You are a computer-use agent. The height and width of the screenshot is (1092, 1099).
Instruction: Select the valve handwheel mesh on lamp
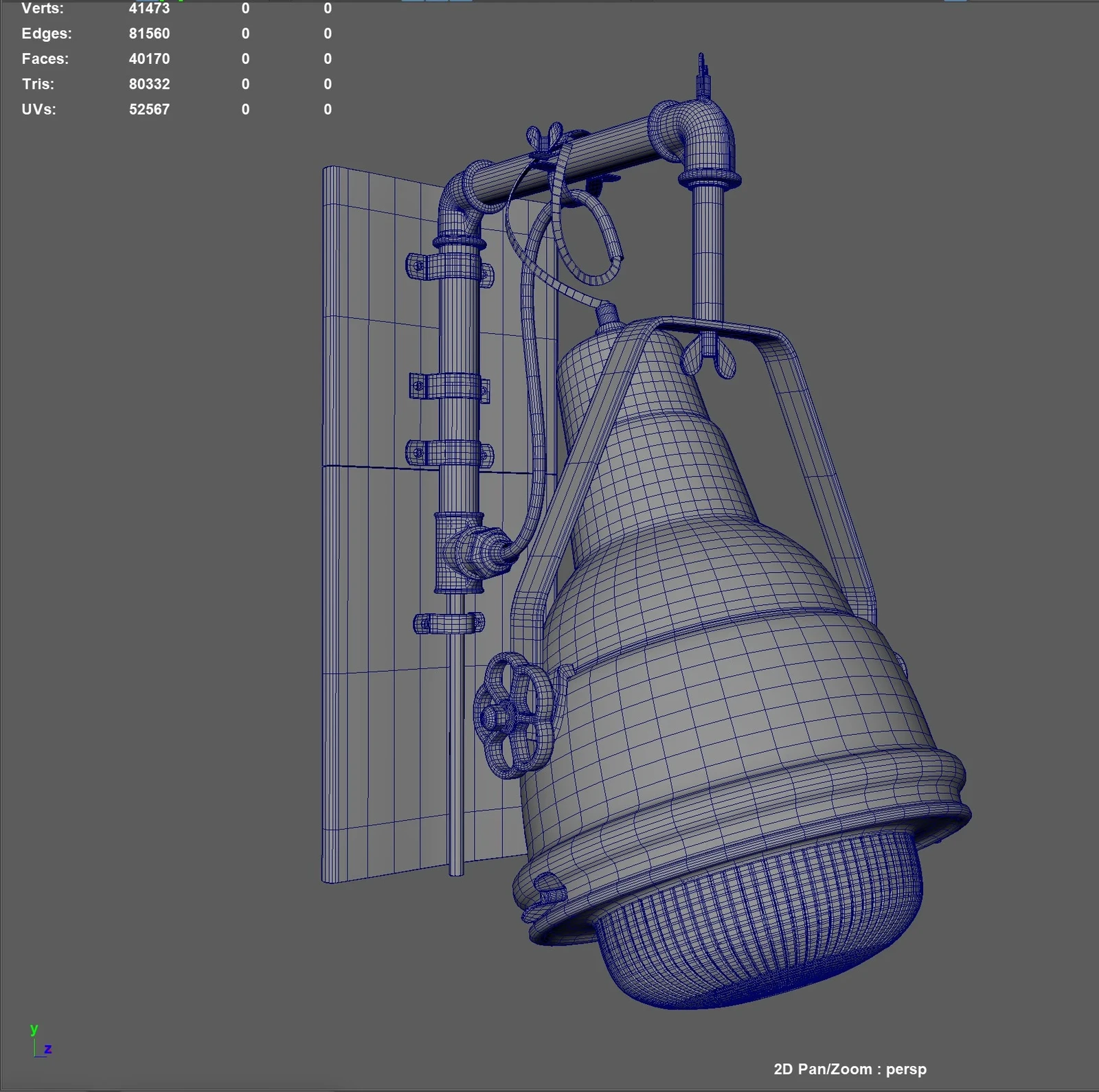click(x=512, y=715)
